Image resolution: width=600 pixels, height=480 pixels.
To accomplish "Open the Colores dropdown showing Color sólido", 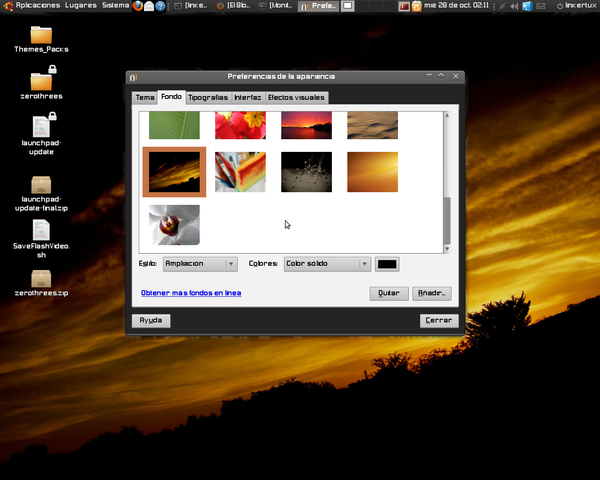I will coord(327,264).
